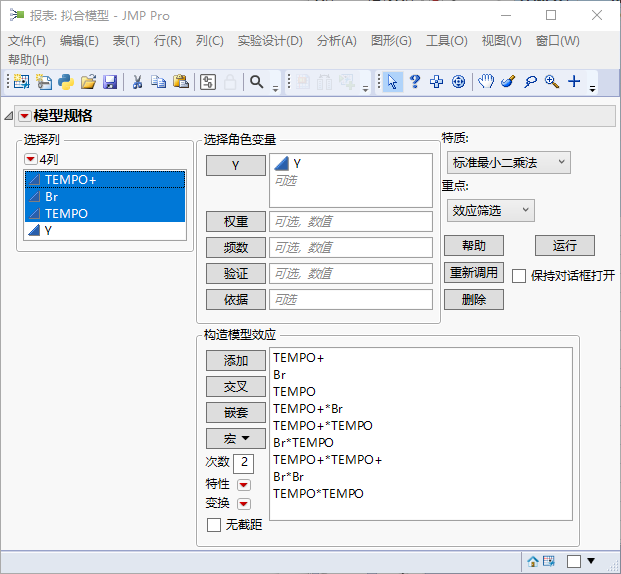Image resolution: width=621 pixels, height=574 pixels.
Task: Select Br*TEMPO in model effects list
Action: (303, 442)
